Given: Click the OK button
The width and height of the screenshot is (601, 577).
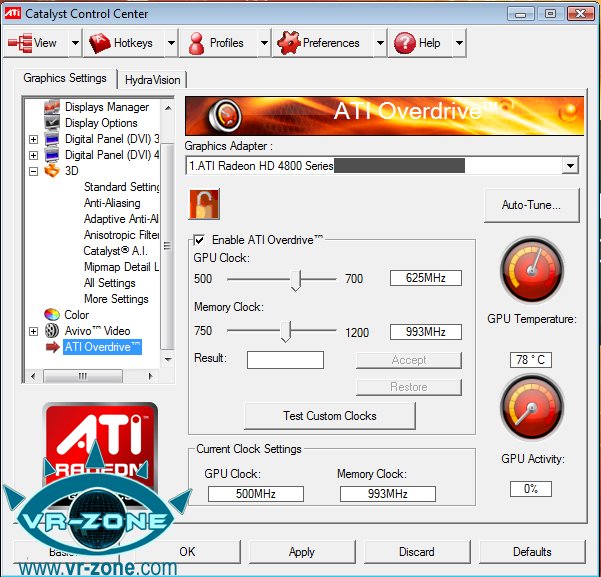Looking at the screenshot, I should (187, 552).
